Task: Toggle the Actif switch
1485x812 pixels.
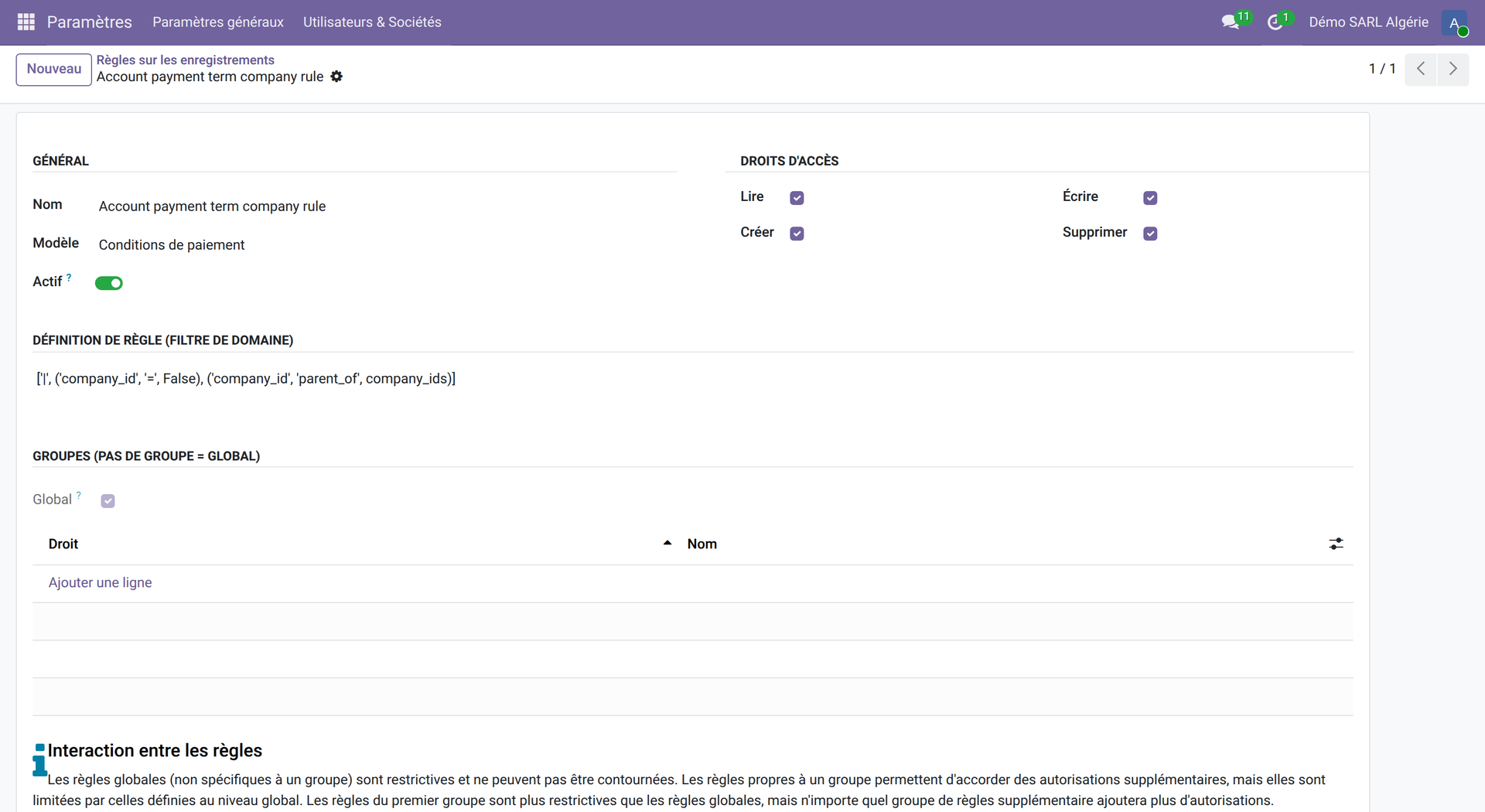Action: point(109,283)
